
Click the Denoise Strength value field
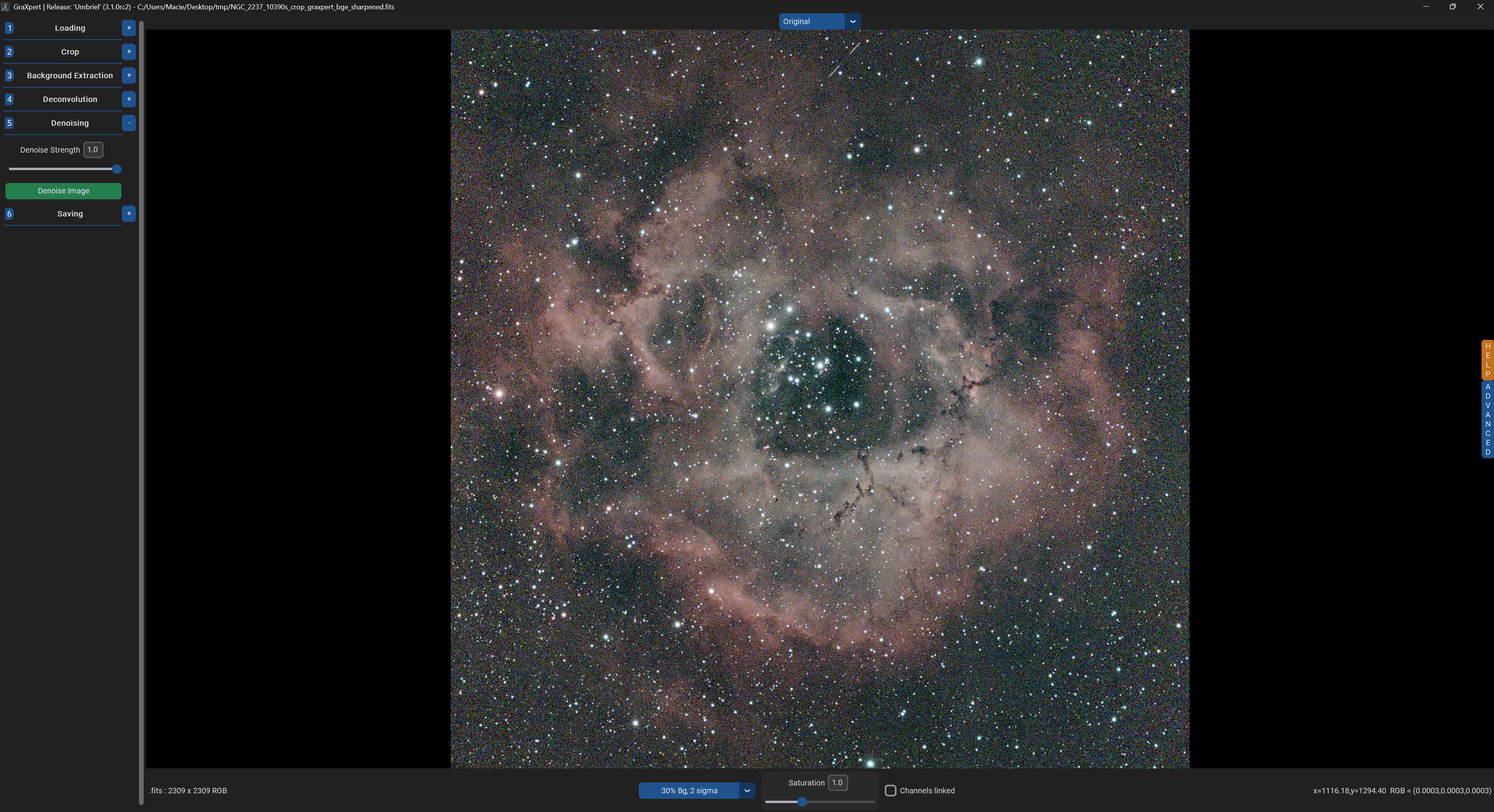93,149
